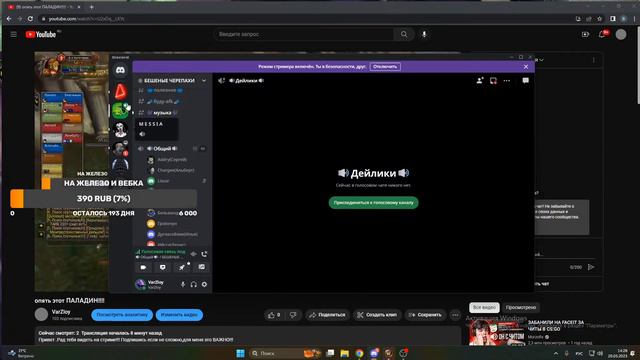Image resolution: width=640 pixels, height=360 pixels.
Task: Invite friends via the add-person icon
Action: pos(480,80)
